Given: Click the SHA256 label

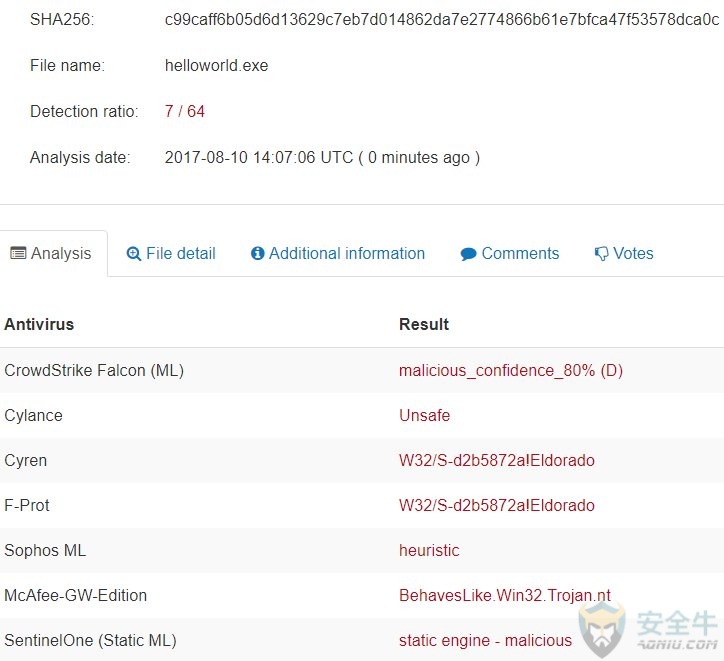Looking at the screenshot, I should coord(62,19).
